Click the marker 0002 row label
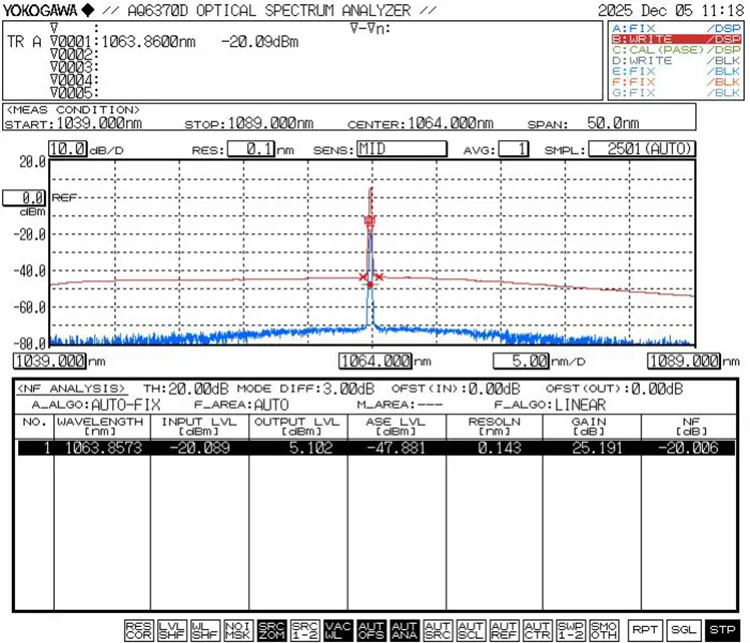 [x=74, y=55]
